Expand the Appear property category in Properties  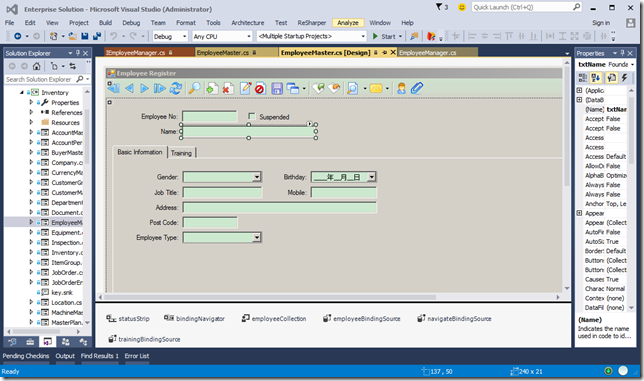coord(579,213)
